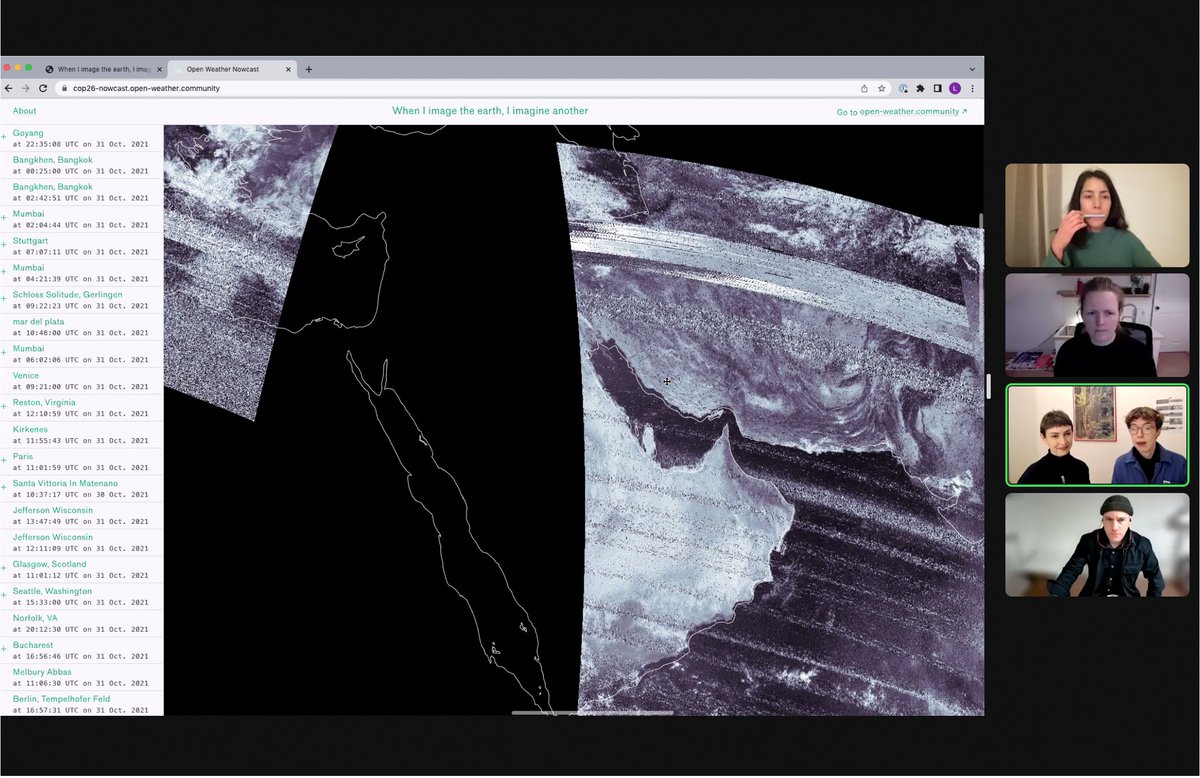Click the blue extension icon in toolbar

point(903,88)
